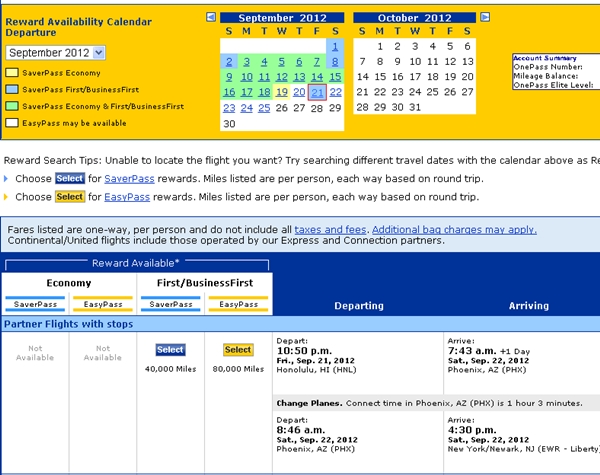Click the SaverPass First/BusinessFirst blue legend swatch

coord(12,90)
